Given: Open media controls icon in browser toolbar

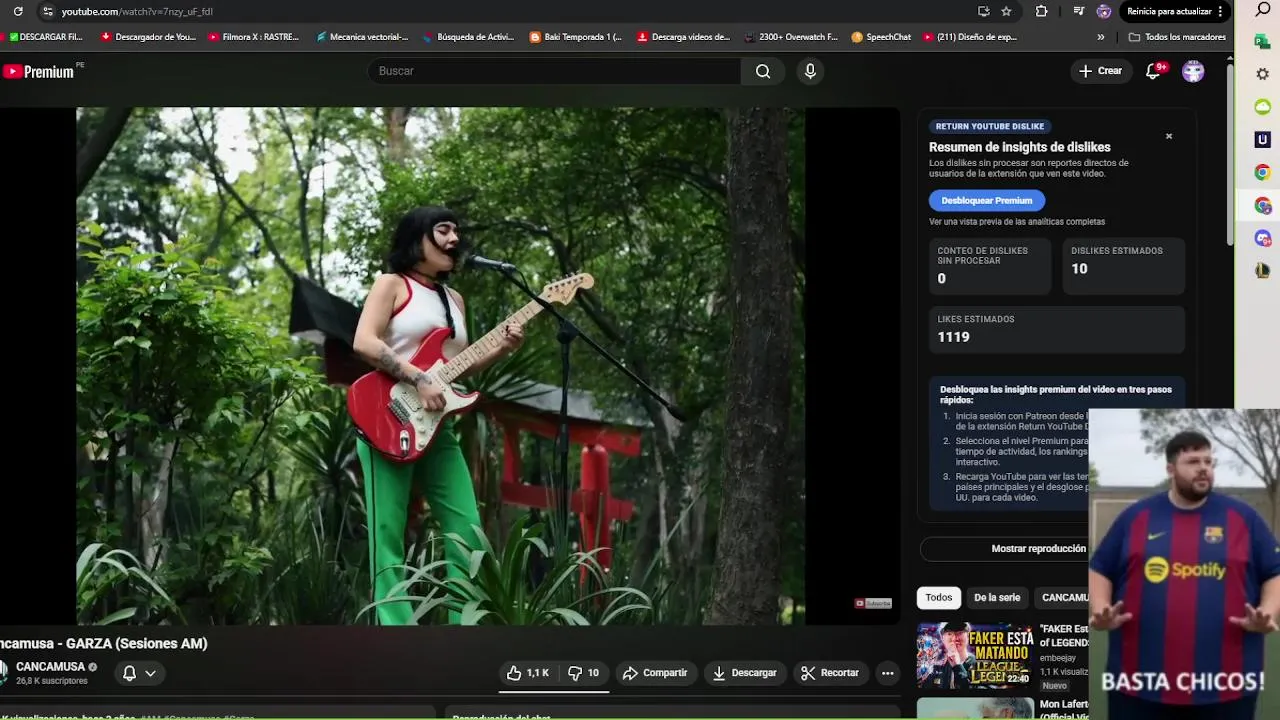Looking at the screenshot, I should pos(1078,11).
